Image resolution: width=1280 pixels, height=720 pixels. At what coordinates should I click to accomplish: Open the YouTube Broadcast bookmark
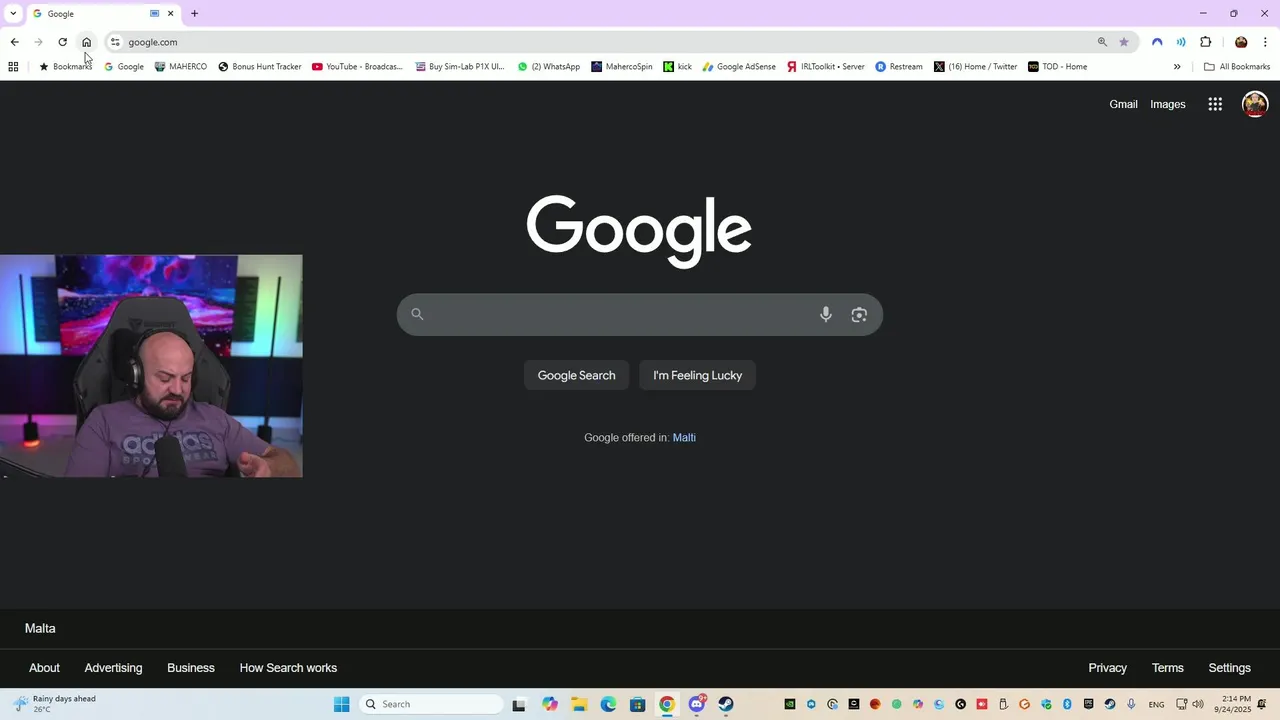pos(358,67)
